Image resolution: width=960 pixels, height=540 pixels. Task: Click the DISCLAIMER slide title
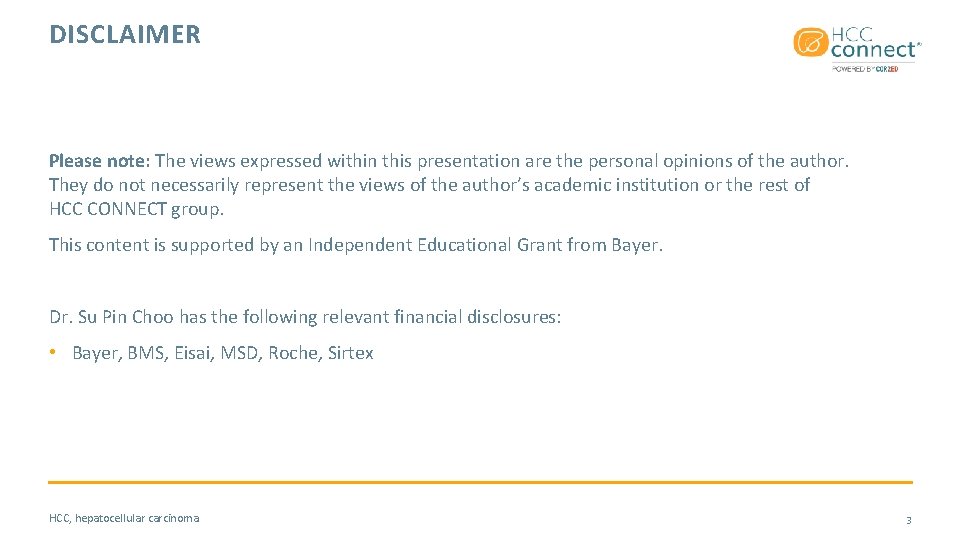click(125, 34)
